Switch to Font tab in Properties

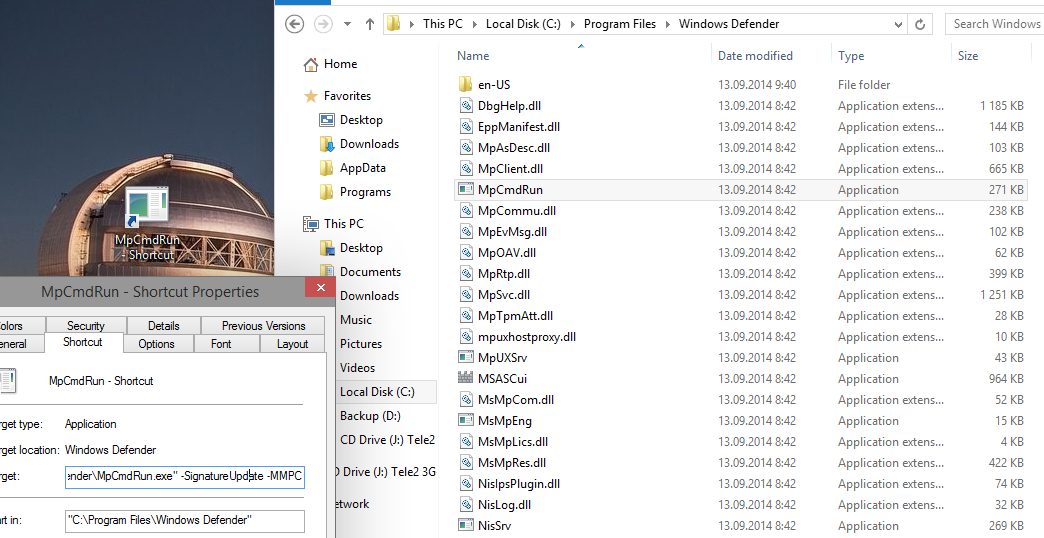tap(221, 344)
